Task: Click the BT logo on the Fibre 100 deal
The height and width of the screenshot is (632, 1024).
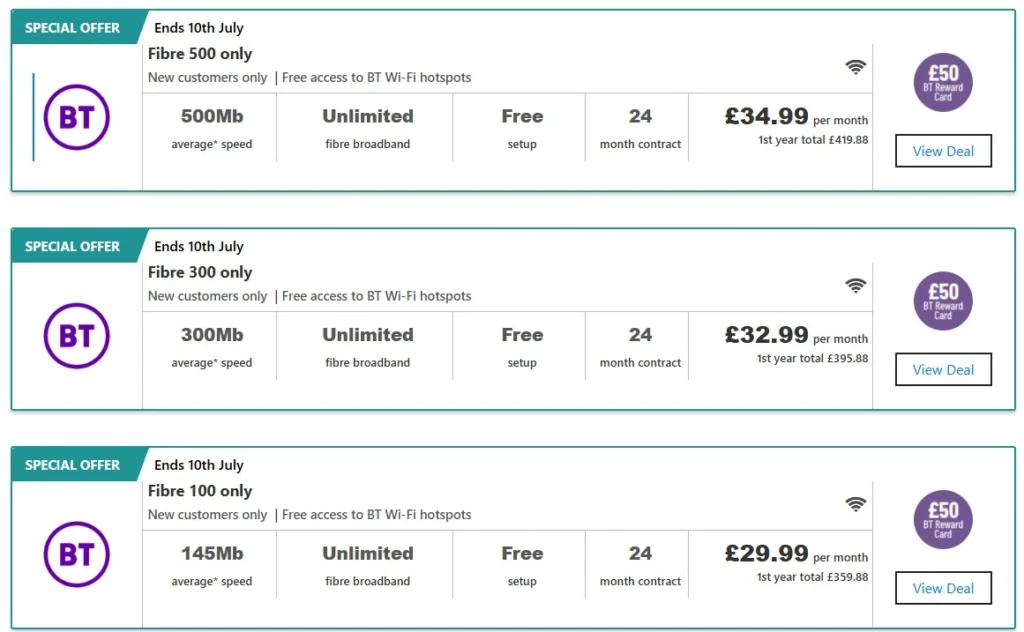Action: click(76, 554)
